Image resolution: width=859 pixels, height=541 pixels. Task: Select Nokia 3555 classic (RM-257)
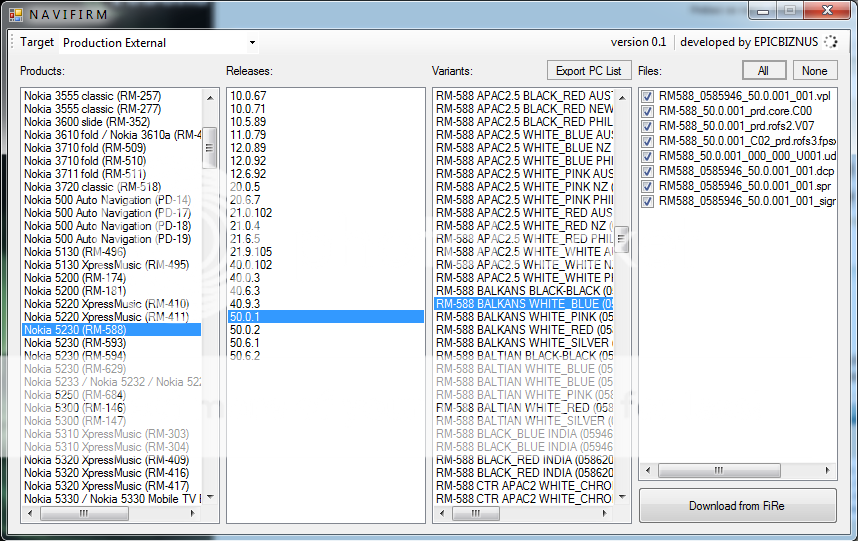111,96
